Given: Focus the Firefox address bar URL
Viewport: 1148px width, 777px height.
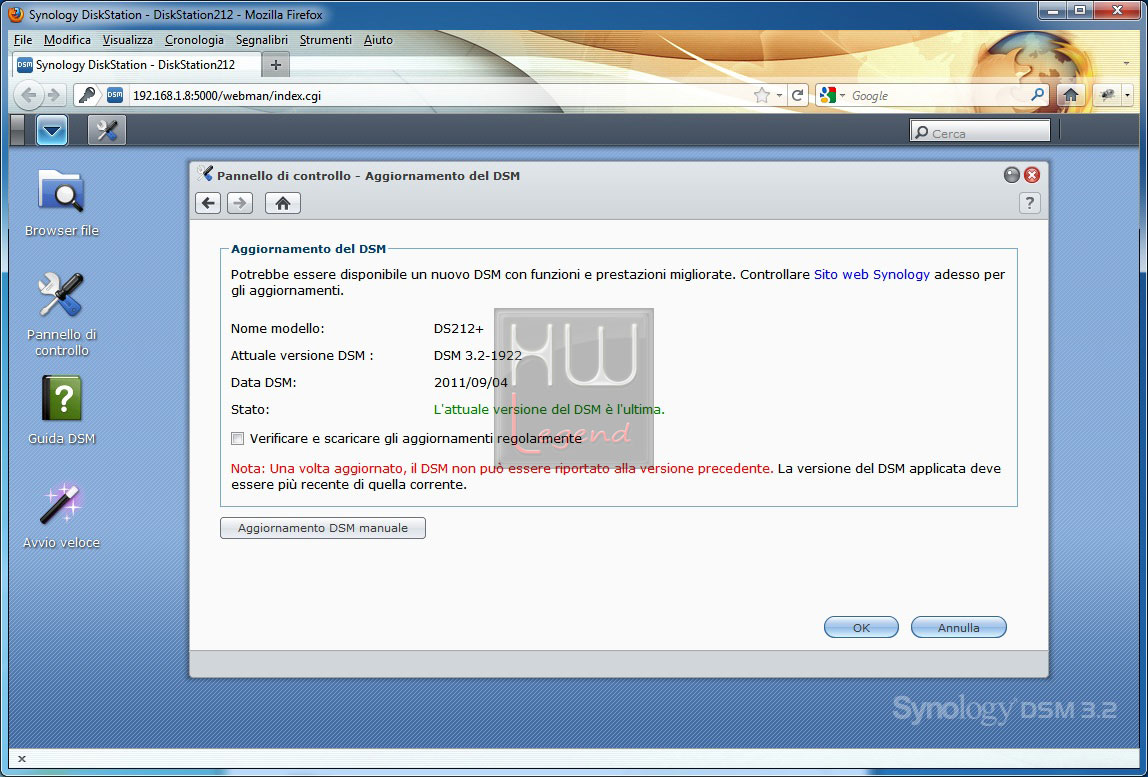Looking at the screenshot, I should [439, 95].
